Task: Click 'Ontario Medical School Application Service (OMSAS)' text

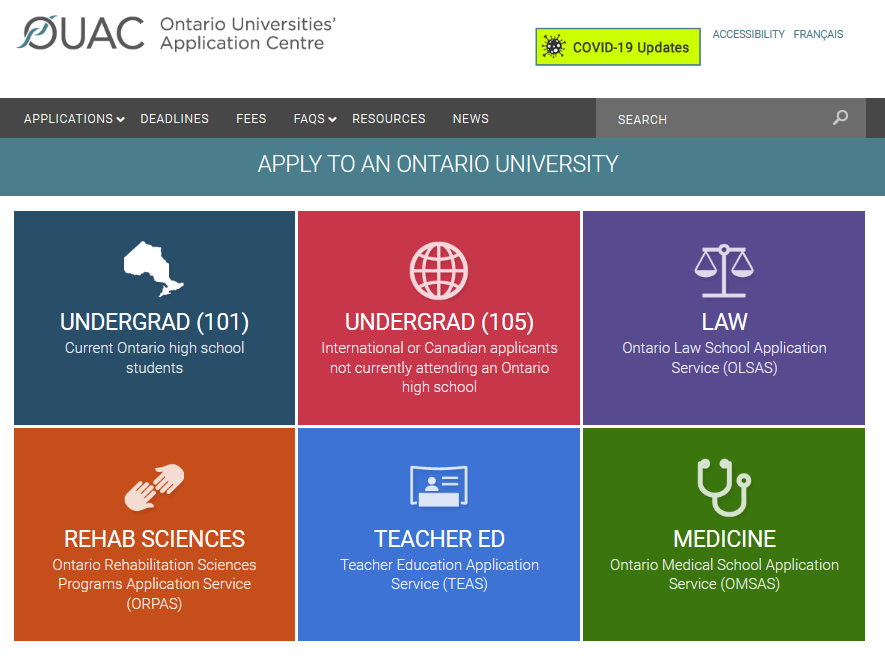Action: (x=724, y=574)
